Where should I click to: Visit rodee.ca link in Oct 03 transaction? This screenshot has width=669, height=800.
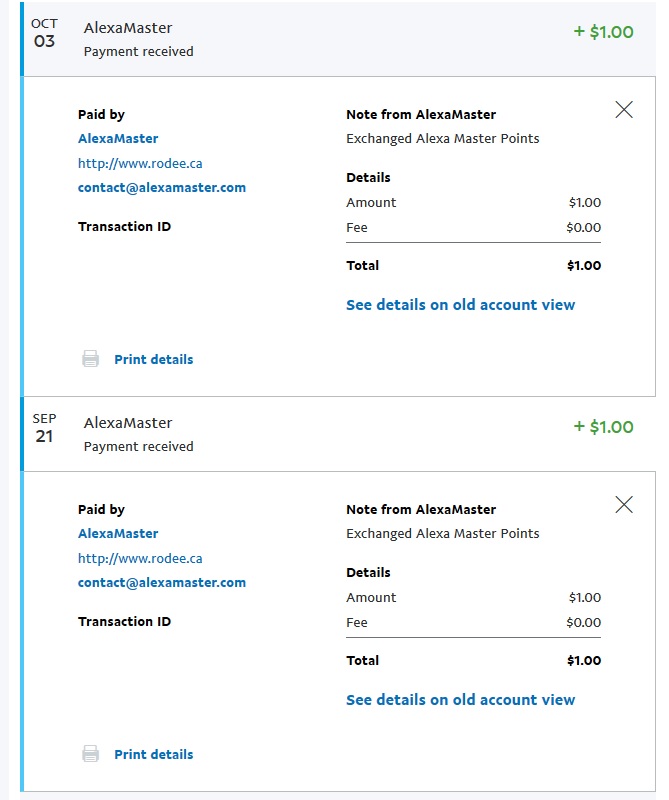click(140, 163)
